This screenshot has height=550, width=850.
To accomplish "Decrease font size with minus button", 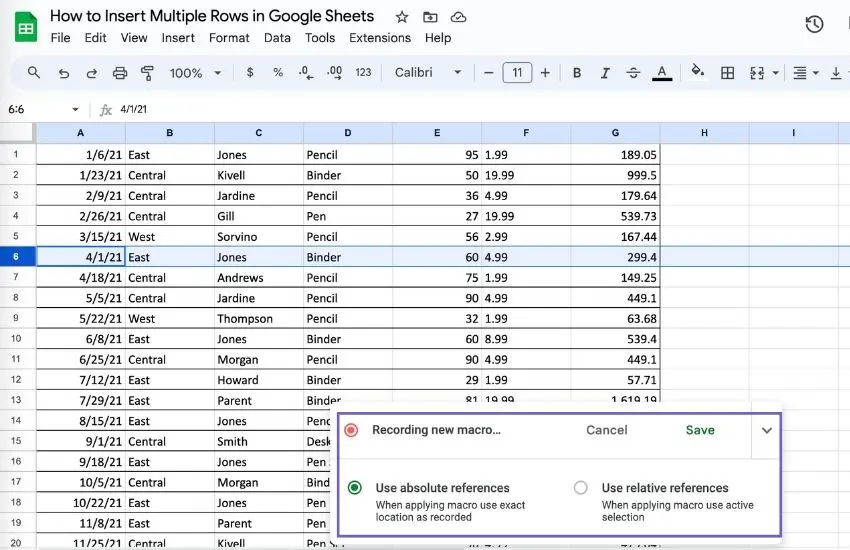I will [488, 73].
